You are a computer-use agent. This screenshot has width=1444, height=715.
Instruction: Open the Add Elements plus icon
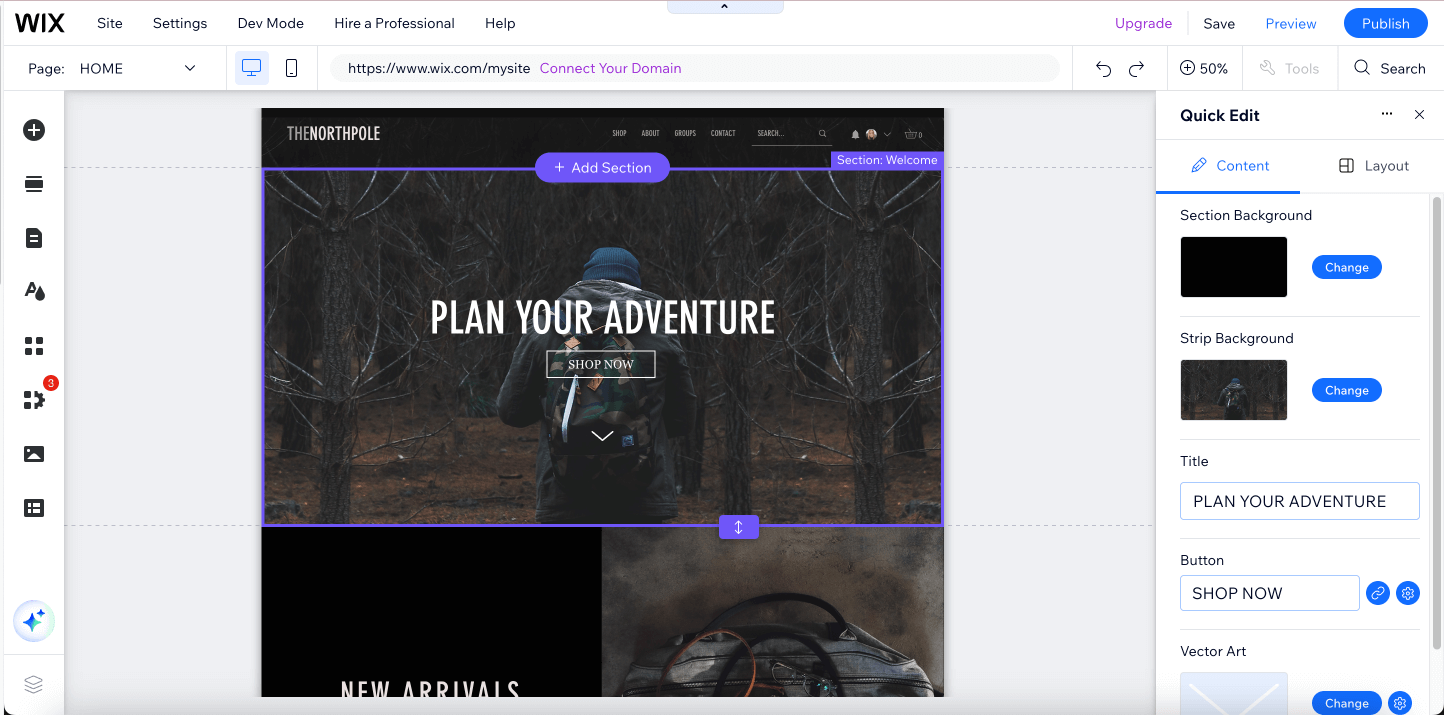(34, 130)
